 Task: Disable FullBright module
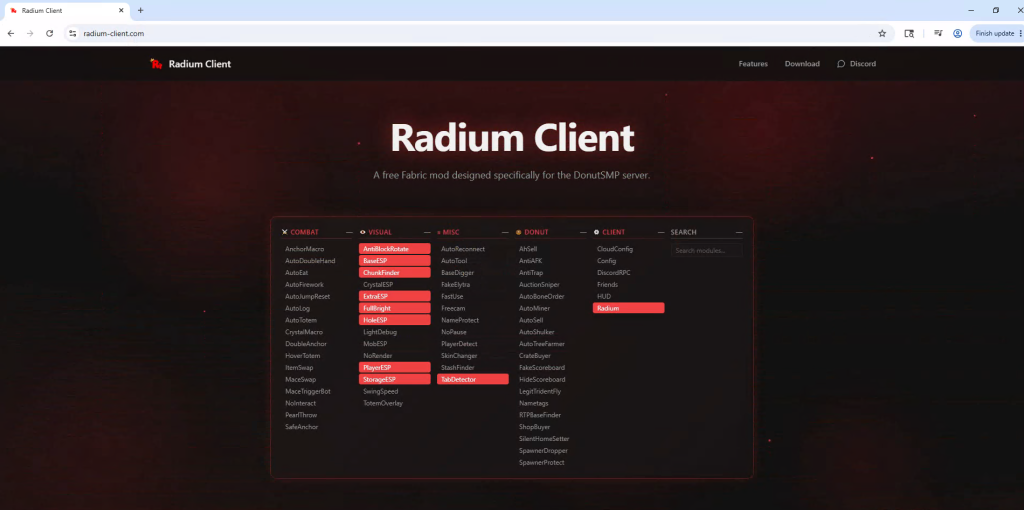[x=394, y=308]
